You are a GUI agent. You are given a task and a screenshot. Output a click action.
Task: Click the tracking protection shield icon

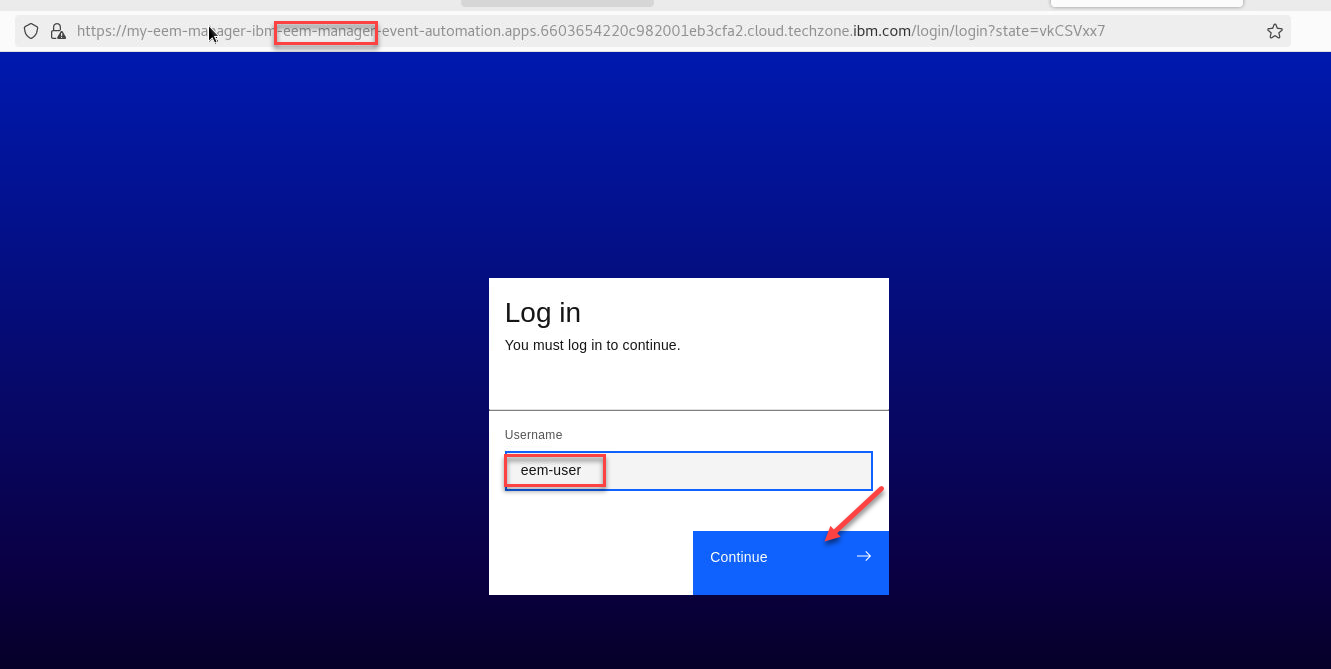click(x=31, y=31)
